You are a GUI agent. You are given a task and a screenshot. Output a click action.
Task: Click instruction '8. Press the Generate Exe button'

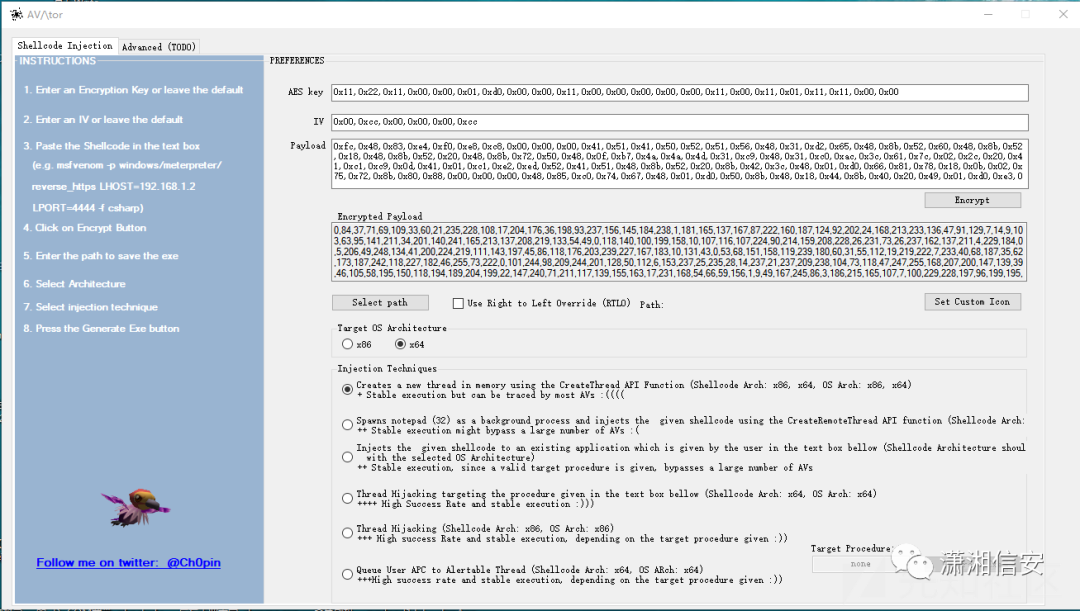tap(101, 329)
